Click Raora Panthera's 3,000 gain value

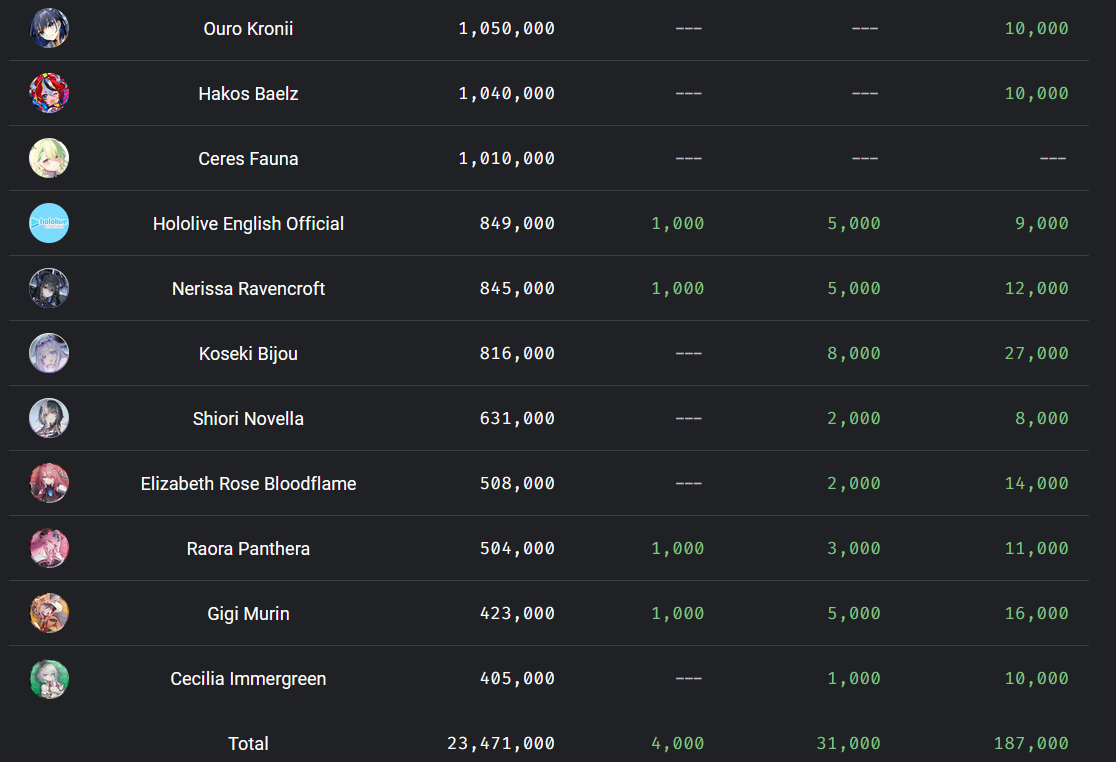coord(854,549)
